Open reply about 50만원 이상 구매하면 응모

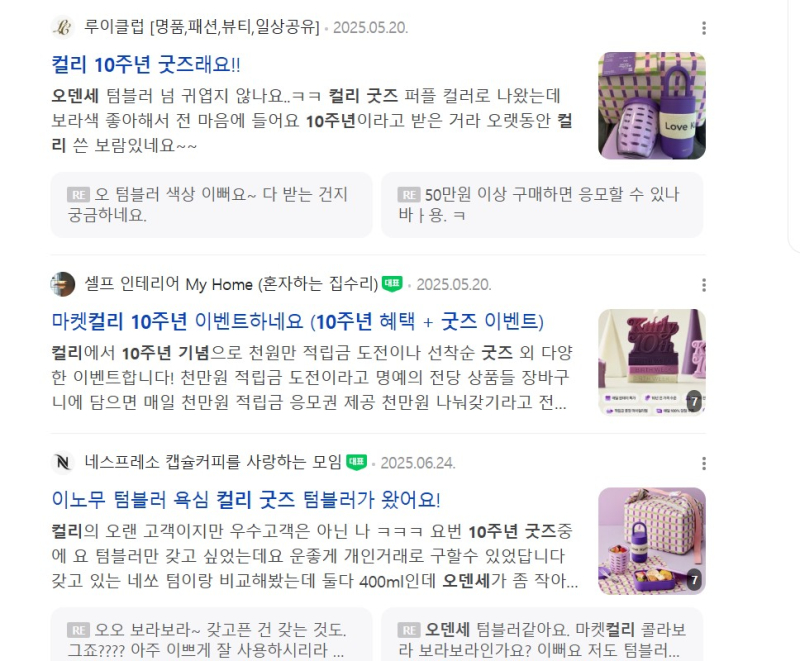542,205
